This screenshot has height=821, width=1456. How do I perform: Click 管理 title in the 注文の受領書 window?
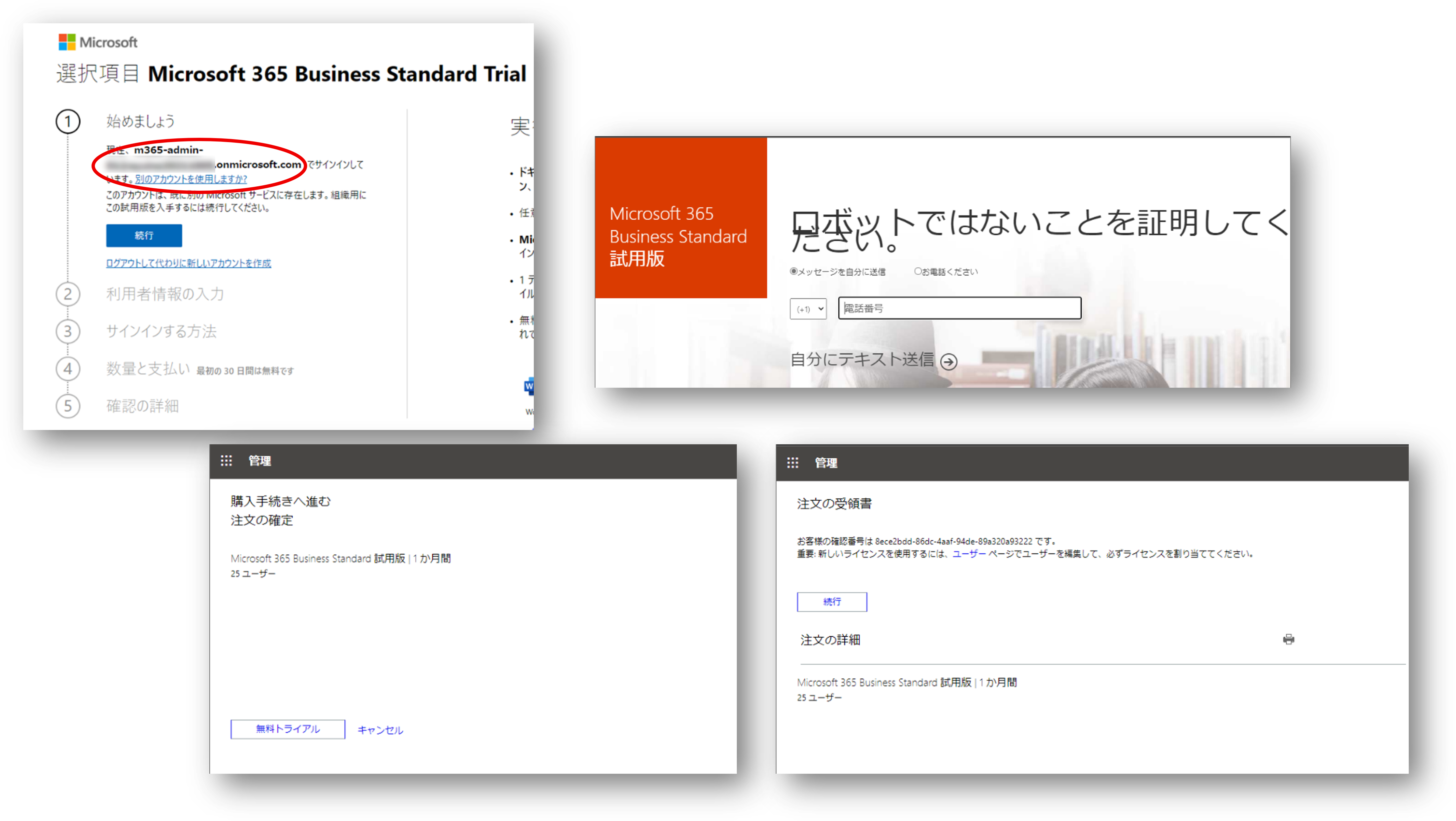pos(826,463)
